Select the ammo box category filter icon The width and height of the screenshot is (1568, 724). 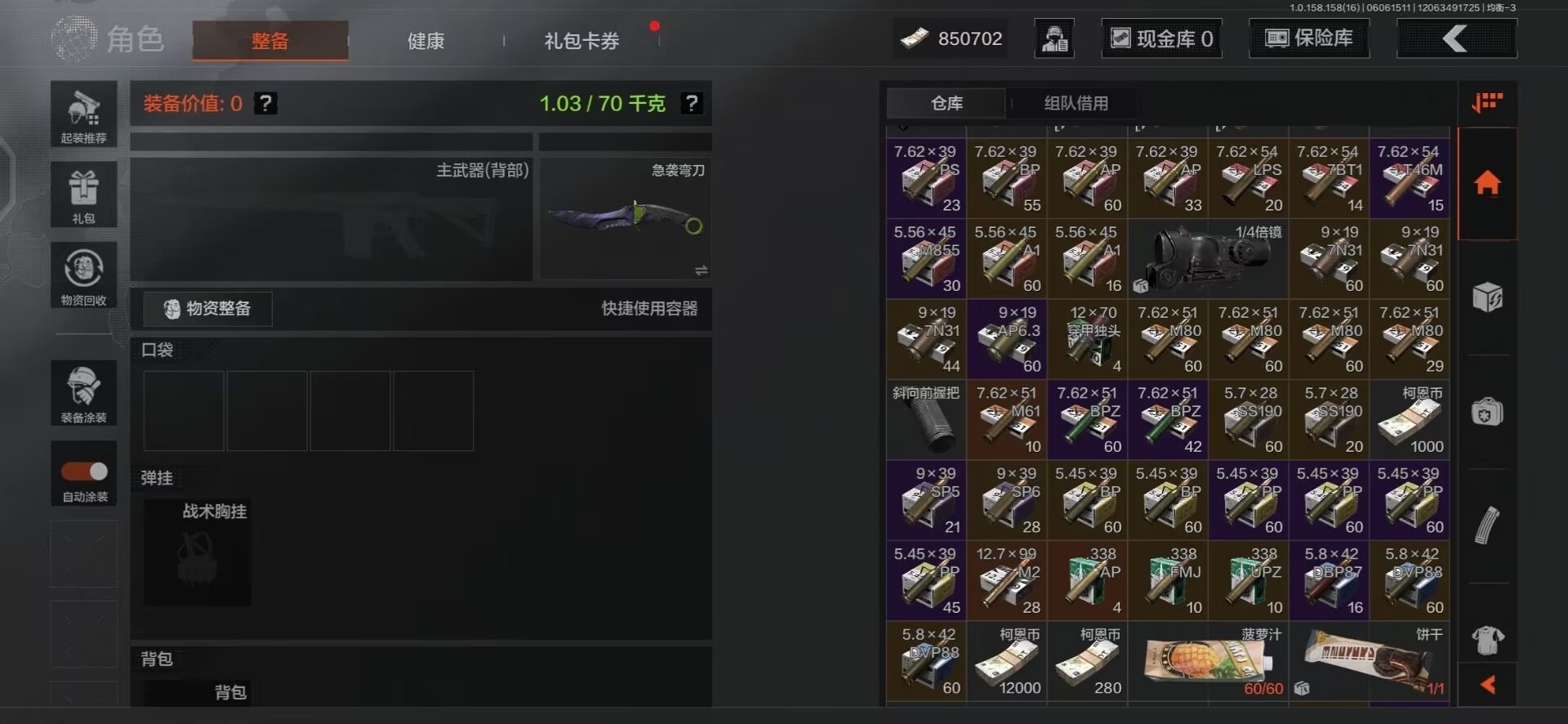pos(1487,297)
